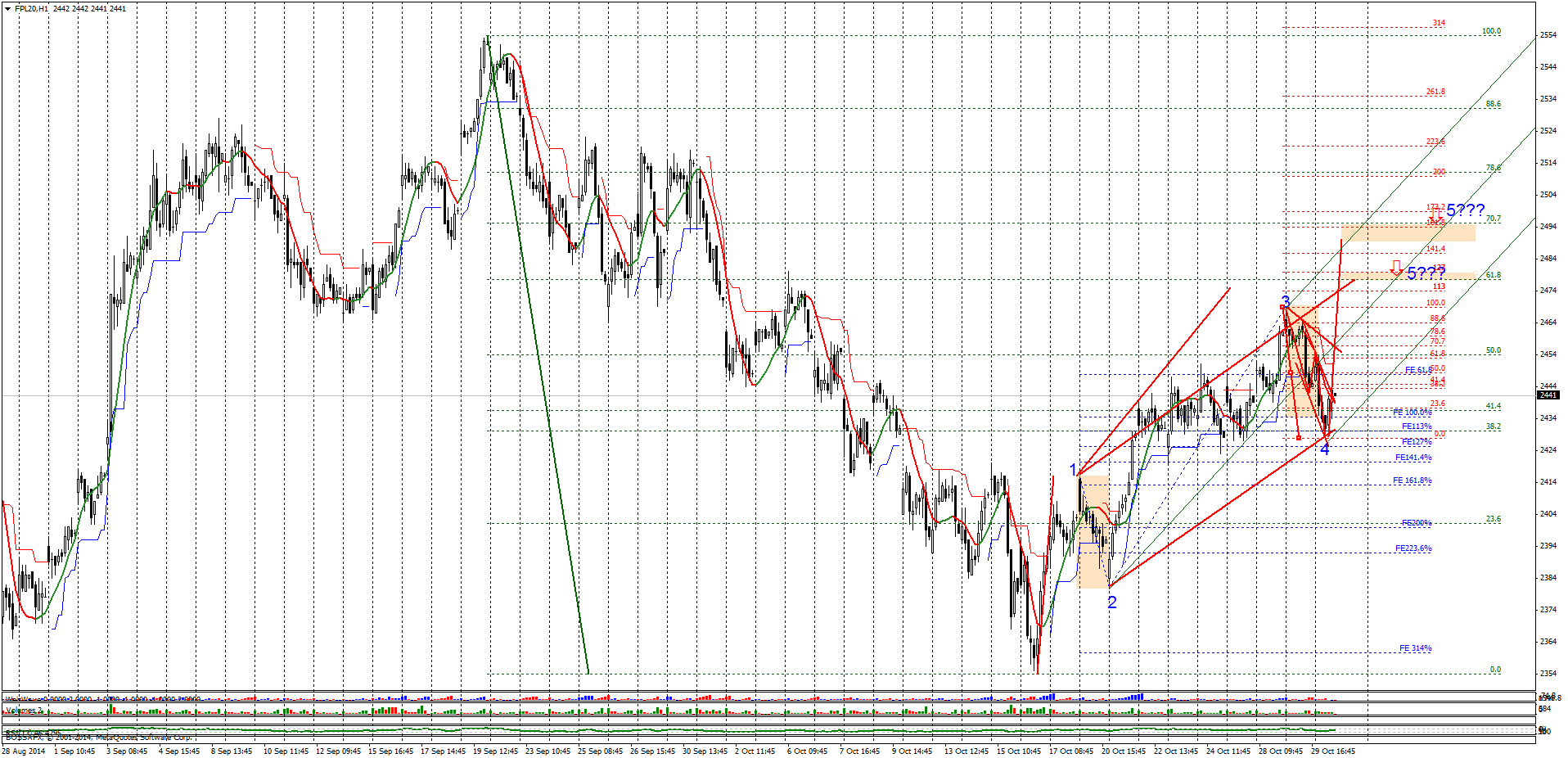Select the upper blue 5??? wave label
1568x758 pixels.
tap(1465, 210)
